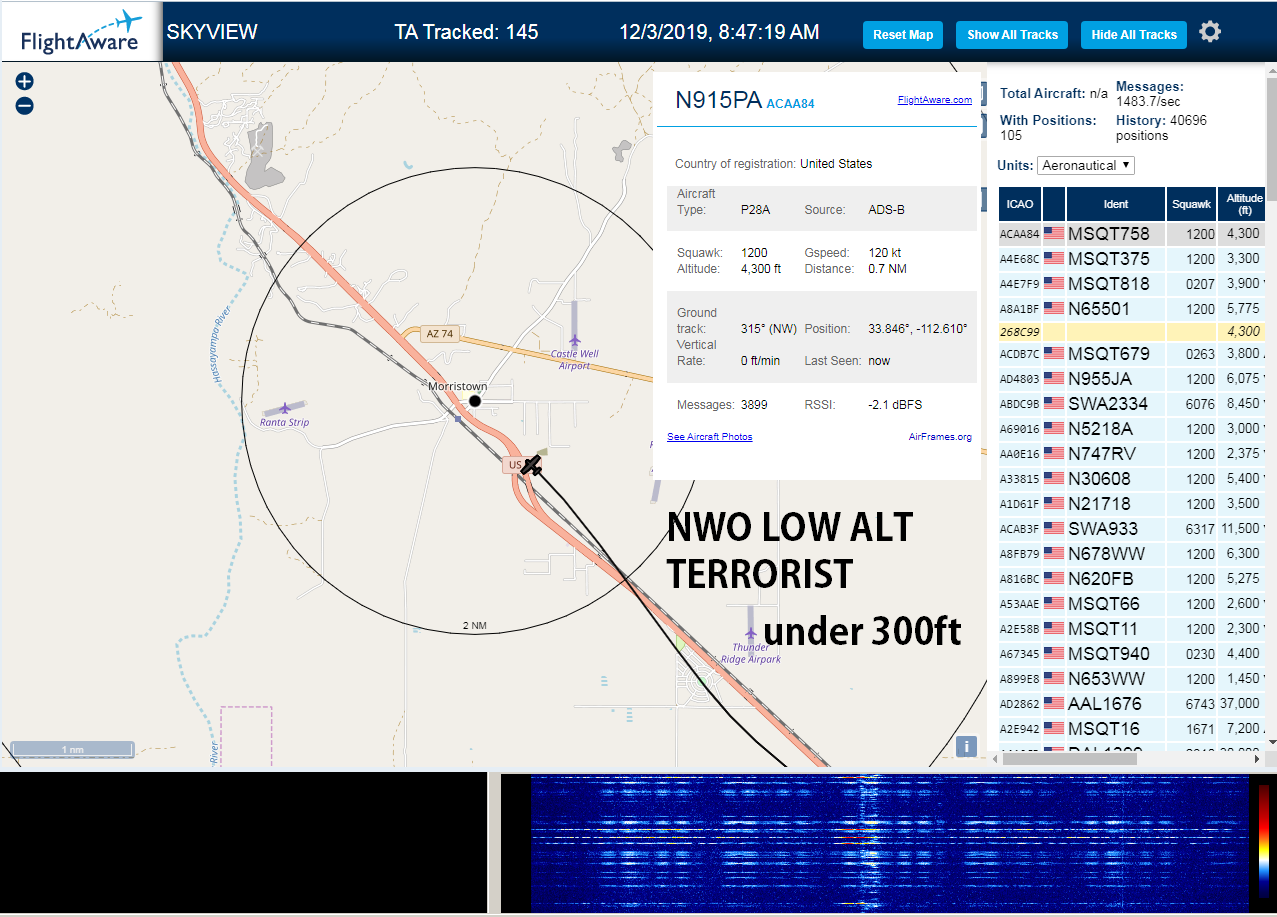The height and width of the screenshot is (917, 1277).
Task: Zoom in the map with plus icon
Action: [25, 82]
